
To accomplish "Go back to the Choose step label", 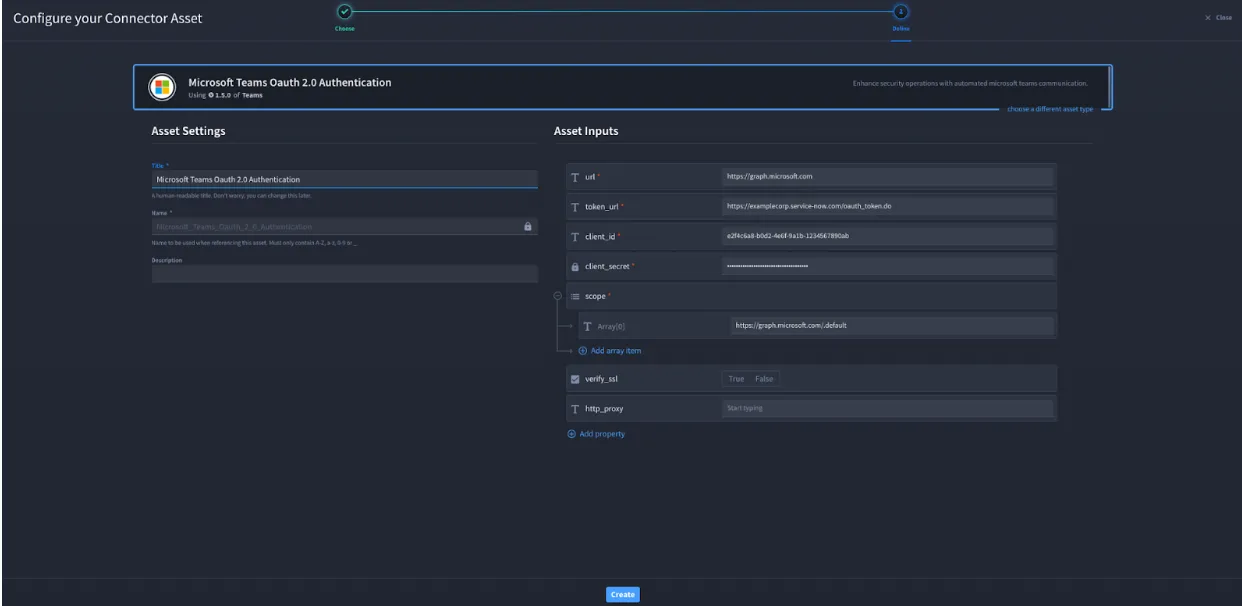I will pos(344,28).
